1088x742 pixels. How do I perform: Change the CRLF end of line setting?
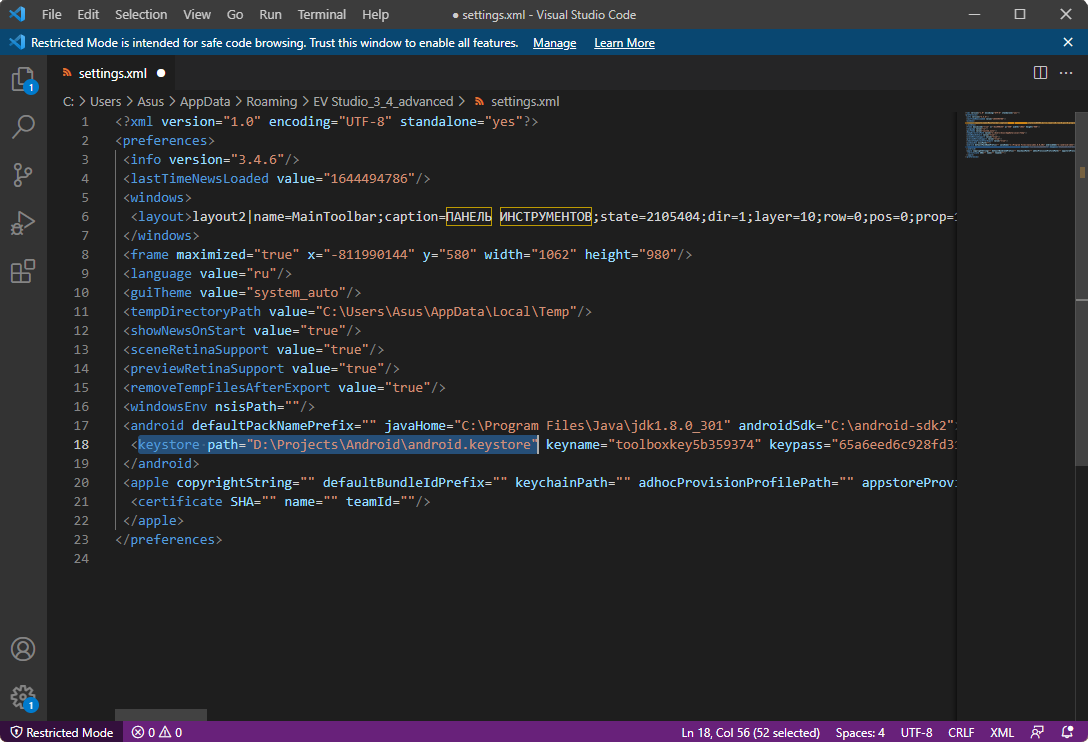point(960,732)
